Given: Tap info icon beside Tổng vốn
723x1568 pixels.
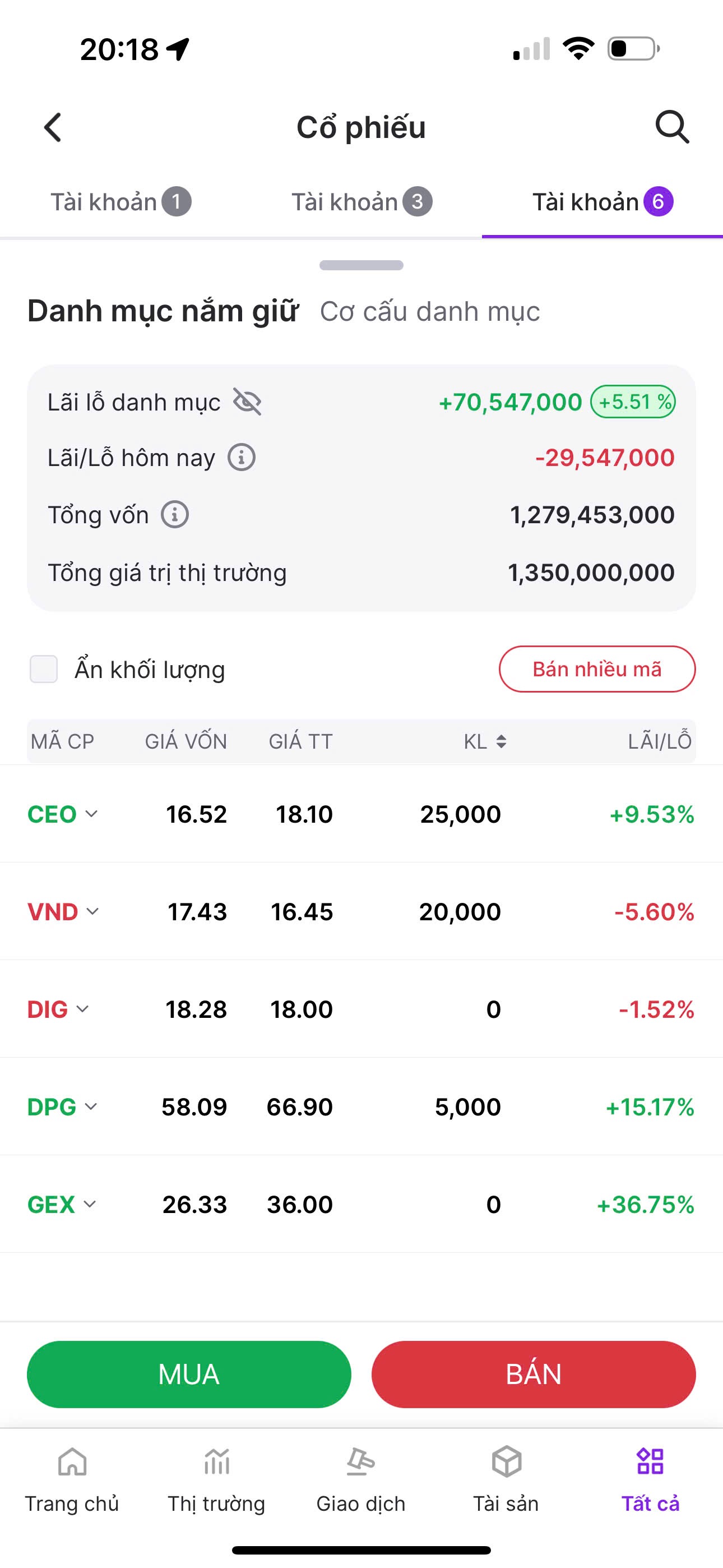Looking at the screenshot, I should 175,514.
